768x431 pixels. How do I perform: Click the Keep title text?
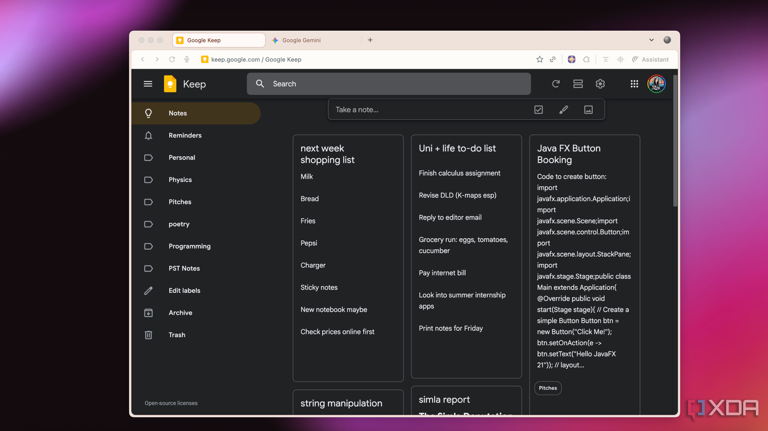coord(194,84)
